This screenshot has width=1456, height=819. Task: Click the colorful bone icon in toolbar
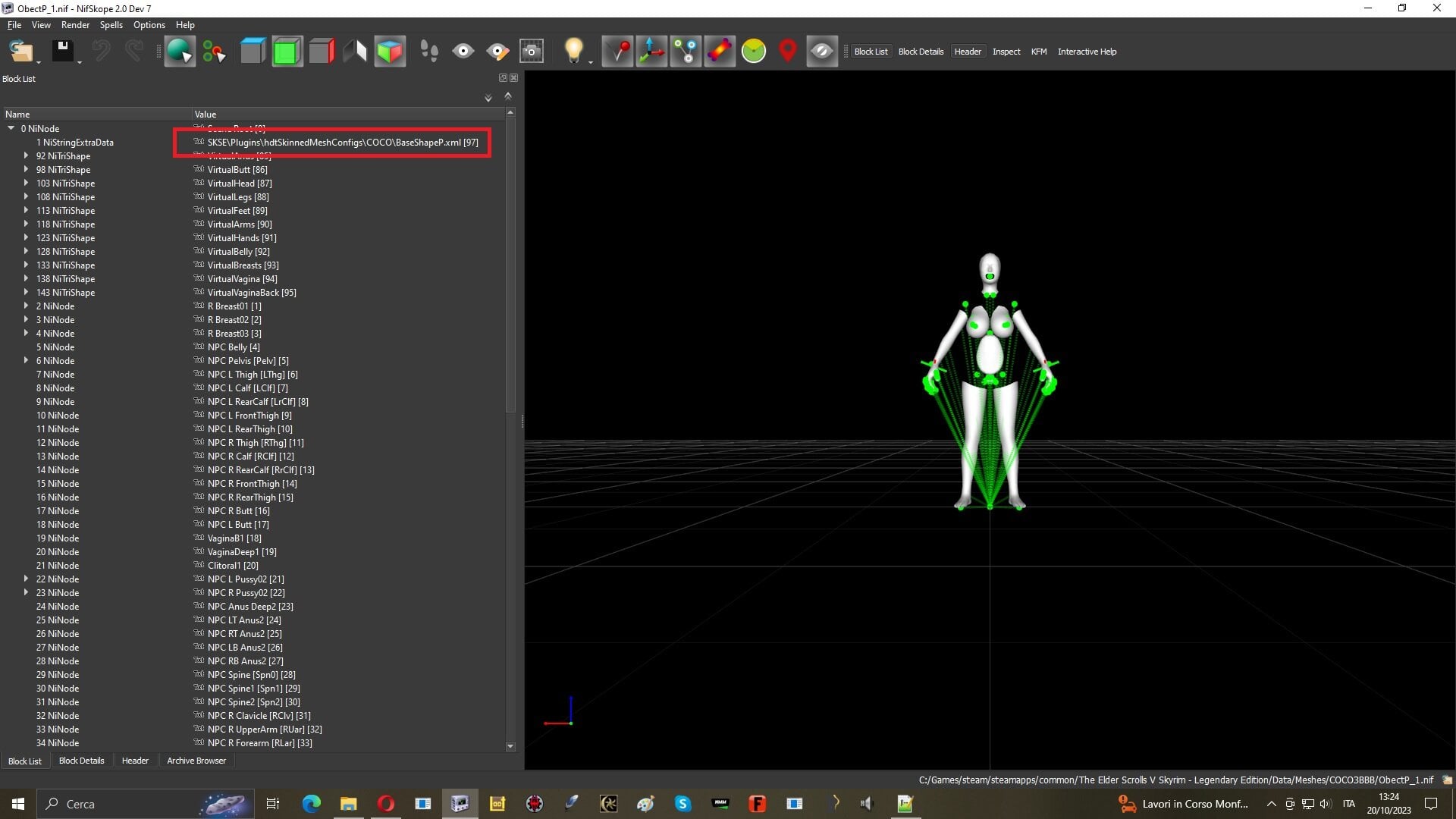coord(720,52)
